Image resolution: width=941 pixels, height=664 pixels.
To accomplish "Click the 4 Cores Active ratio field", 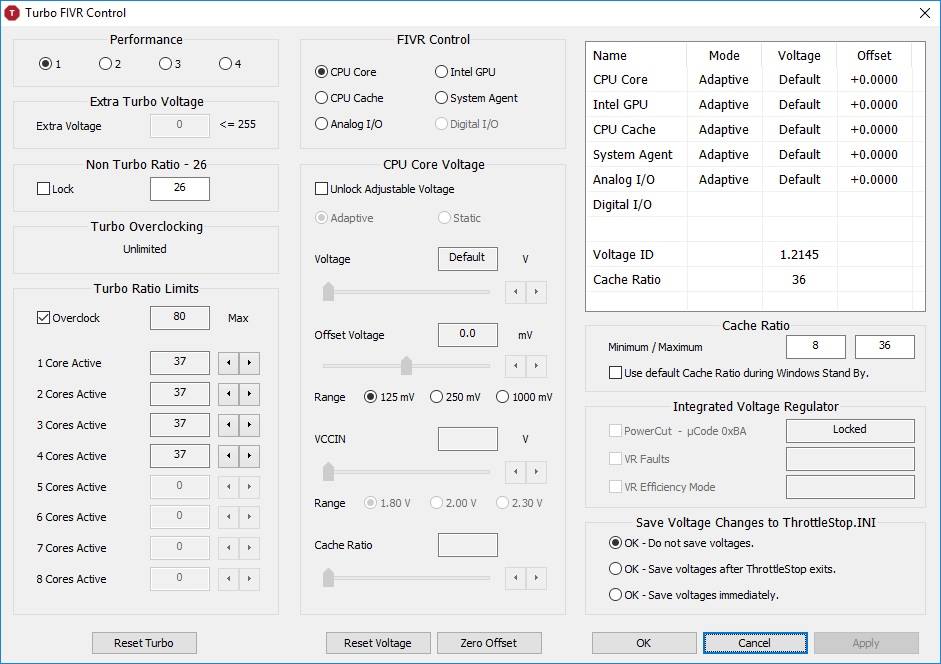I will pos(179,456).
